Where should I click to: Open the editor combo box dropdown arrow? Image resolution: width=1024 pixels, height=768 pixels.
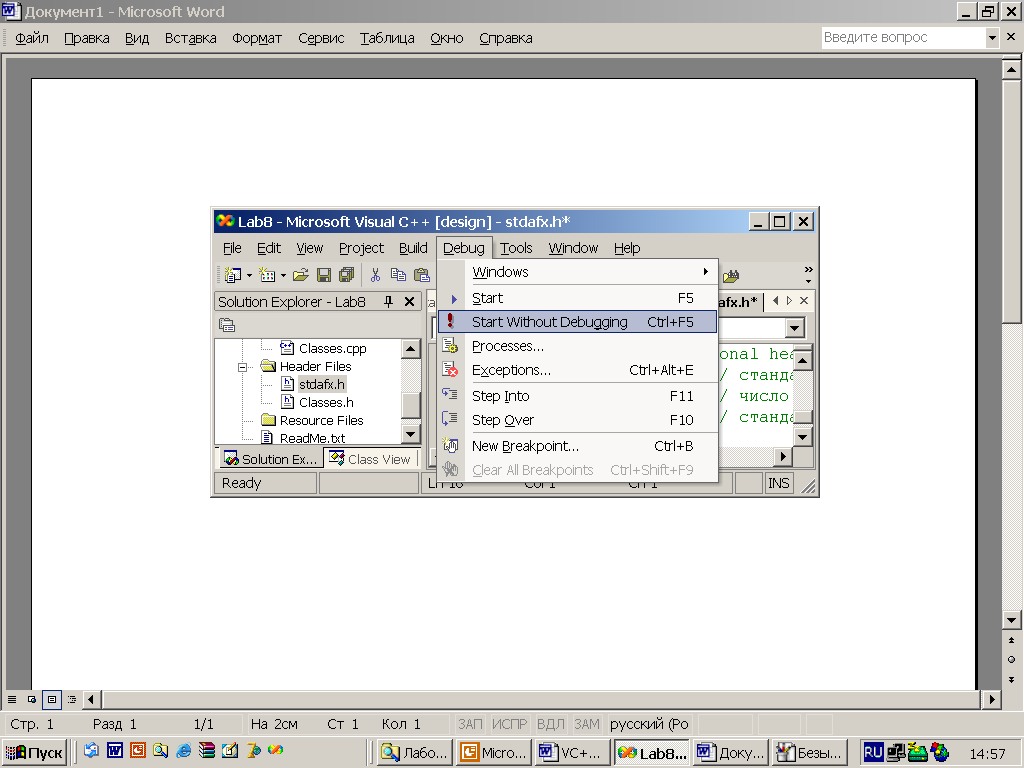(x=794, y=328)
